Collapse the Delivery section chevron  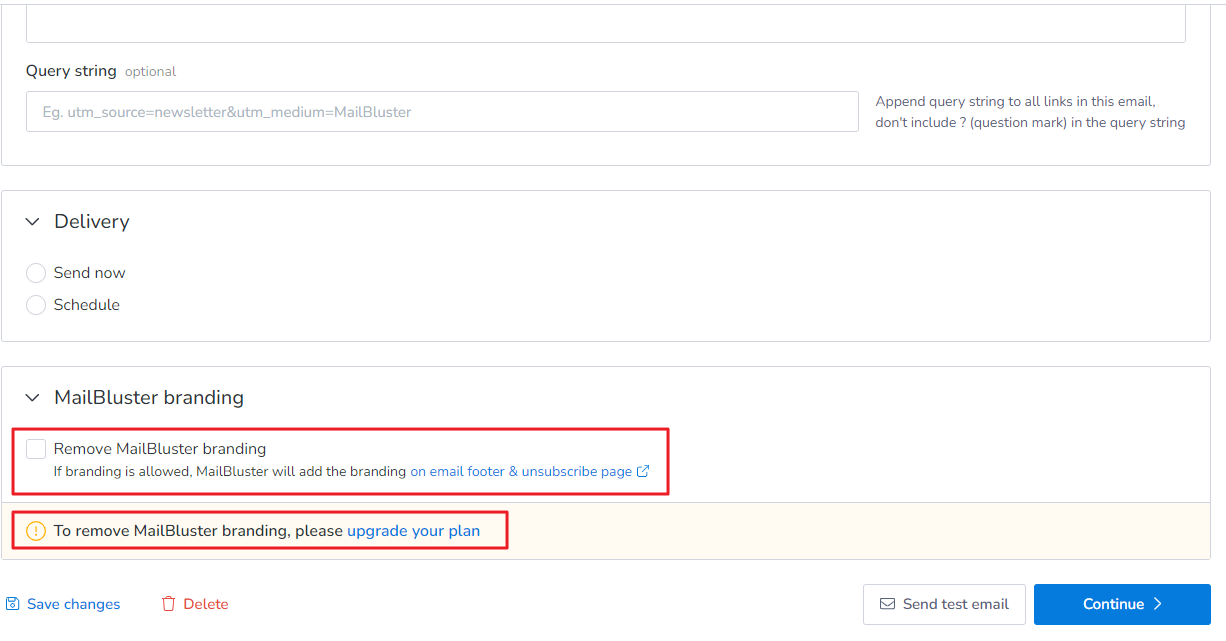click(x=33, y=222)
